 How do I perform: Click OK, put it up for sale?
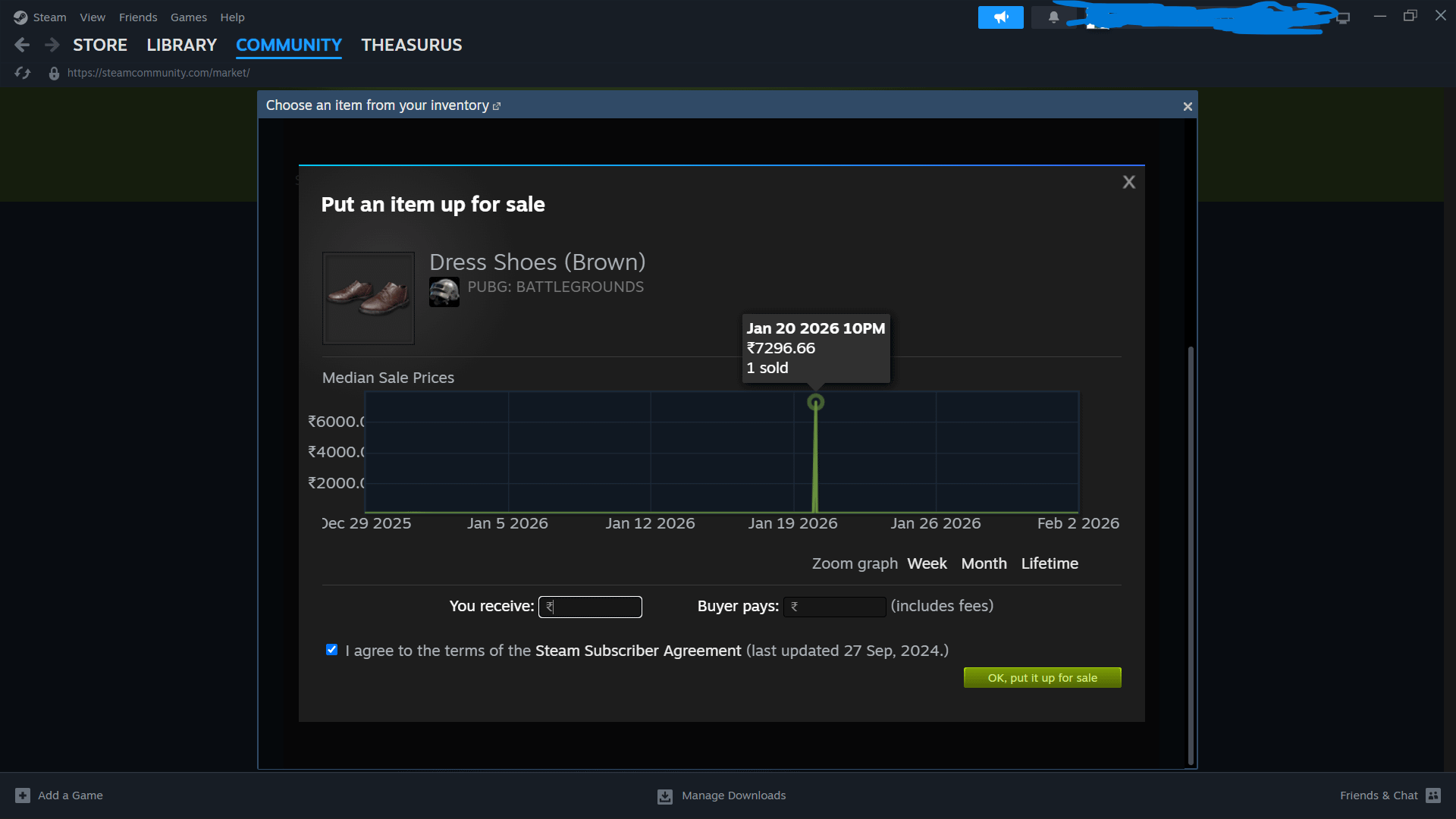click(x=1042, y=678)
